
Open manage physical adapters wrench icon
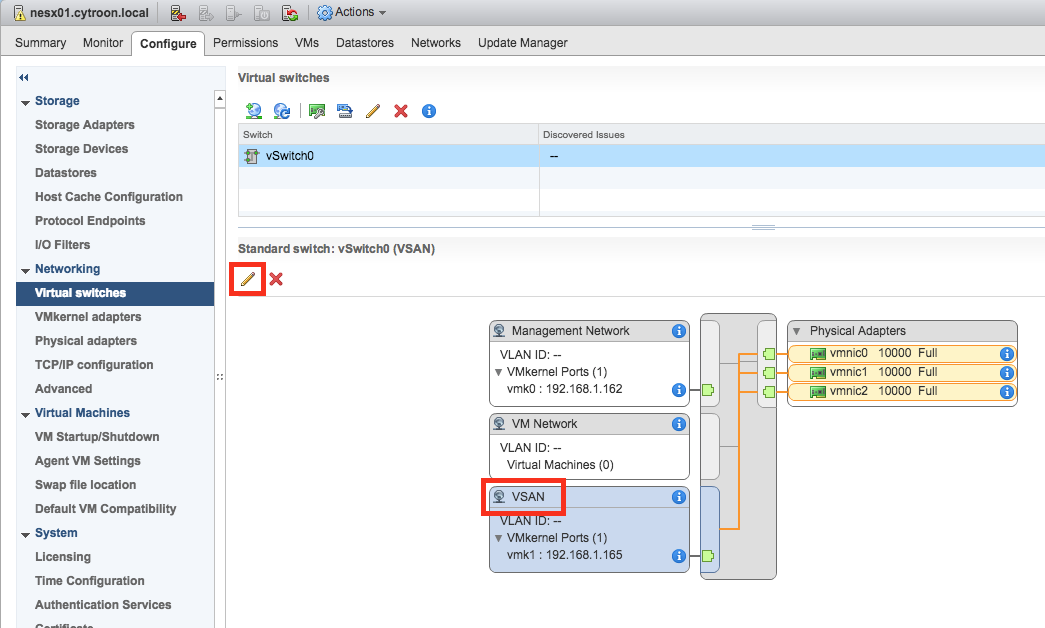317,111
